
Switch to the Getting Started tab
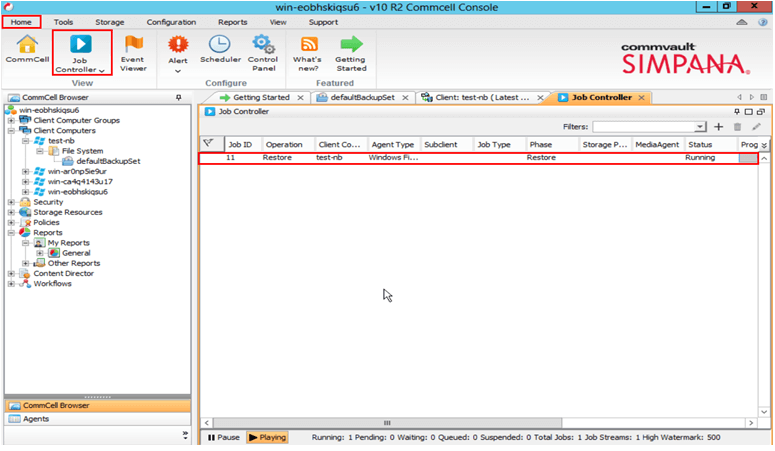tap(254, 97)
